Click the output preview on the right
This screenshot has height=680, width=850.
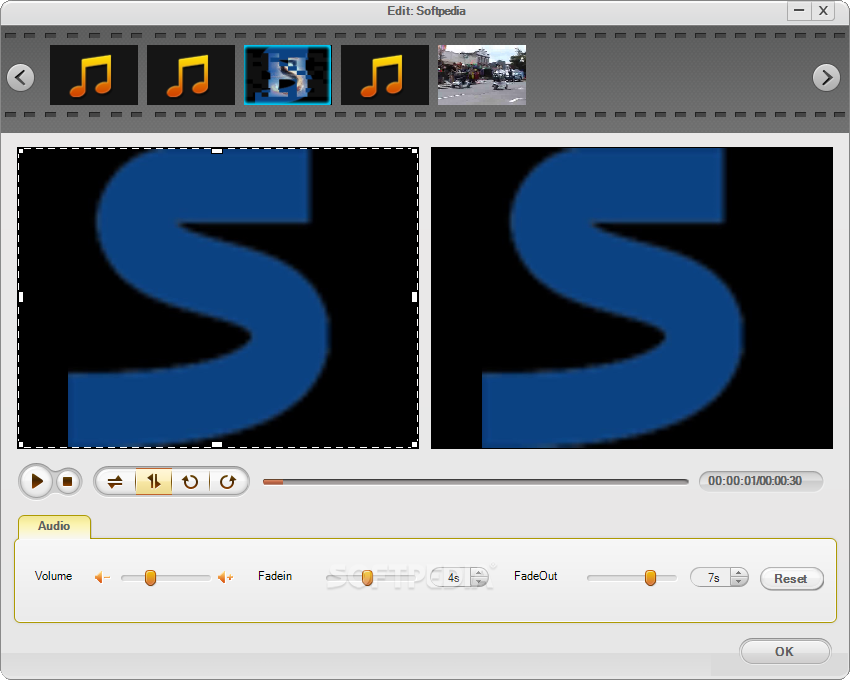[632, 298]
